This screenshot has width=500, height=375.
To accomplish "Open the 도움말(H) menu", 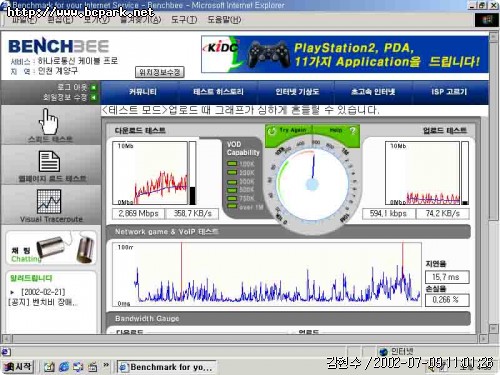I will point(224,20).
